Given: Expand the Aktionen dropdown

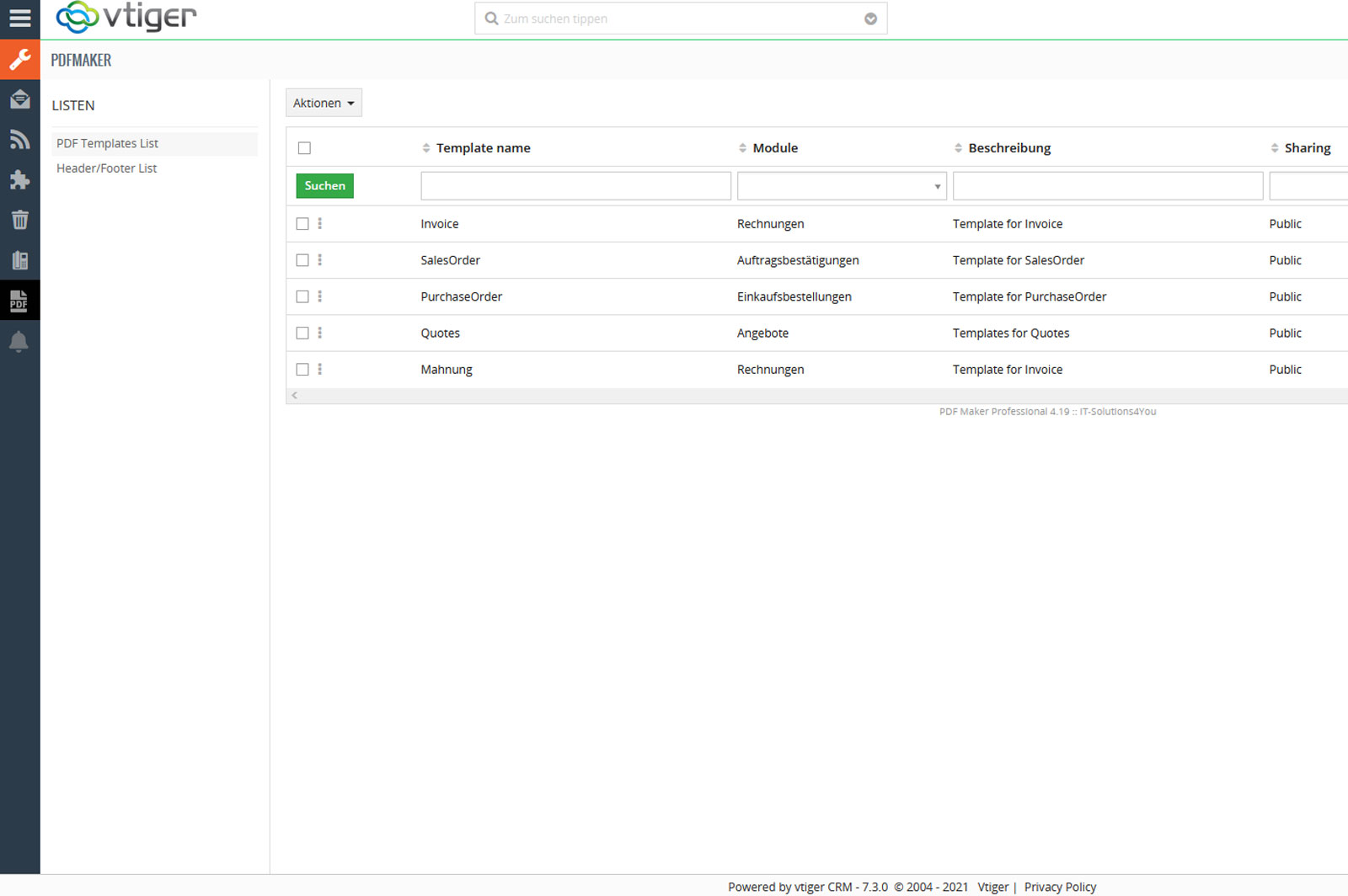Looking at the screenshot, I should point(324,103).
